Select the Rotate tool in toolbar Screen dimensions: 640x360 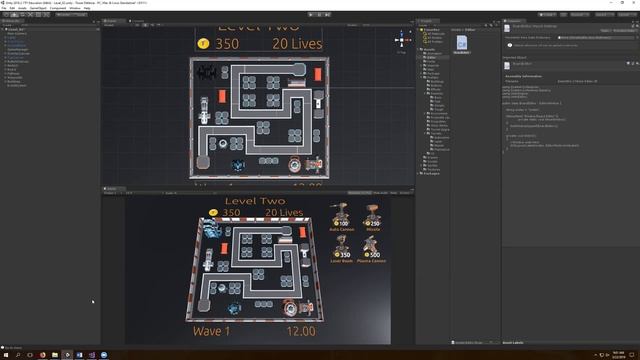[22, 15]
